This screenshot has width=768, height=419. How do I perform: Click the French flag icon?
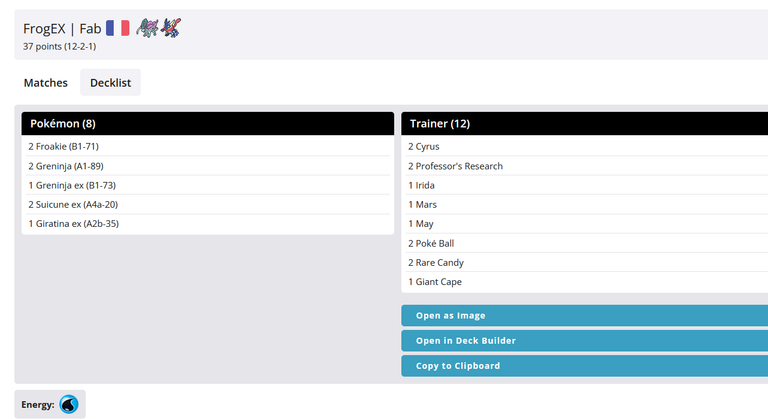pyautogui.click(x=118, y=28)
